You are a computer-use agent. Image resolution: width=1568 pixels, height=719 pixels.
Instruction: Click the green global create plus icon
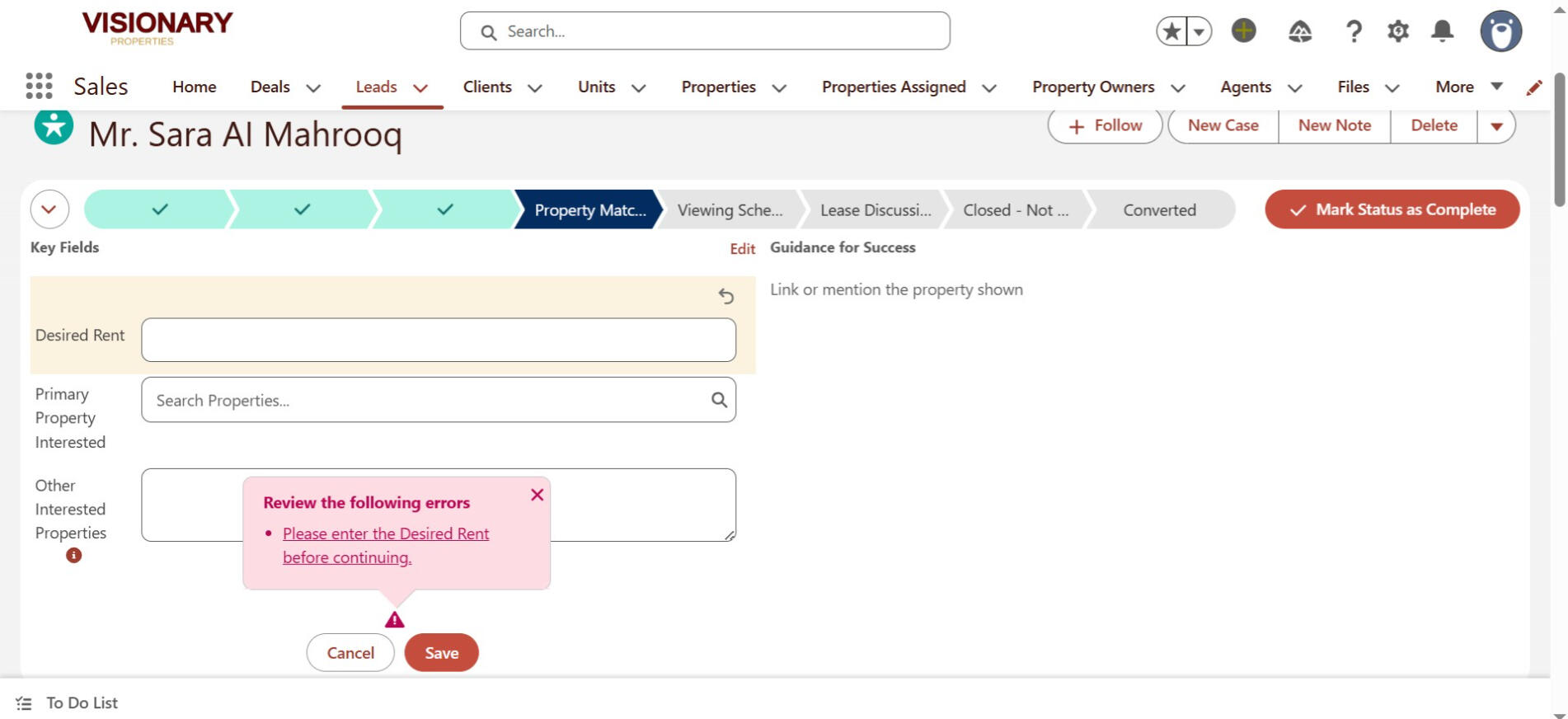(1243, 31)
